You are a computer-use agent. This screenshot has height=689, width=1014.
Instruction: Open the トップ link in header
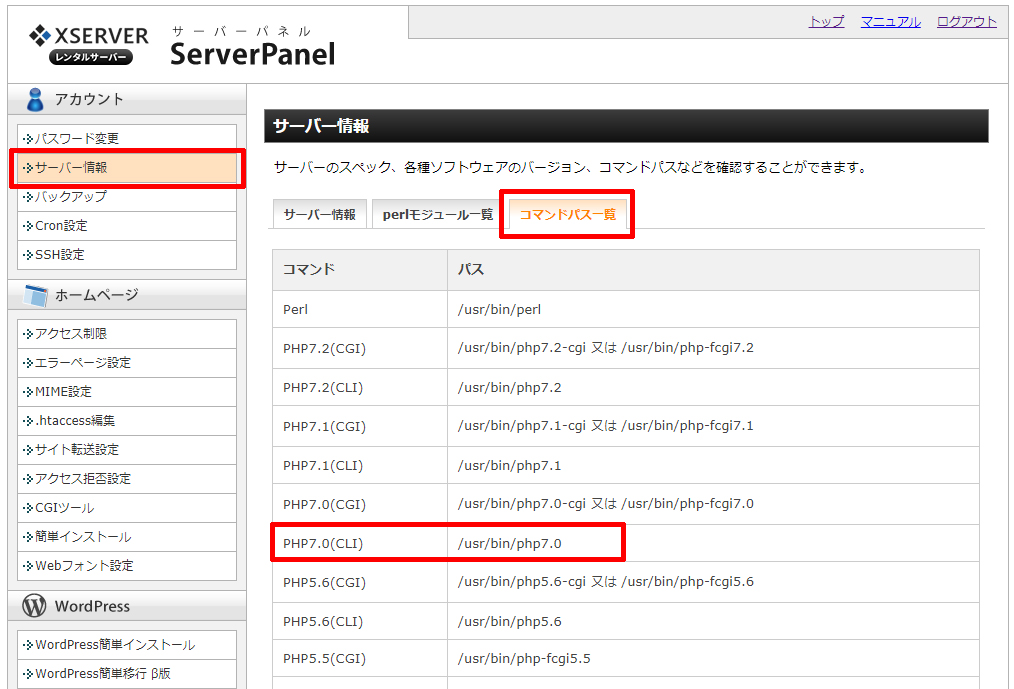[x=826, y=22]
